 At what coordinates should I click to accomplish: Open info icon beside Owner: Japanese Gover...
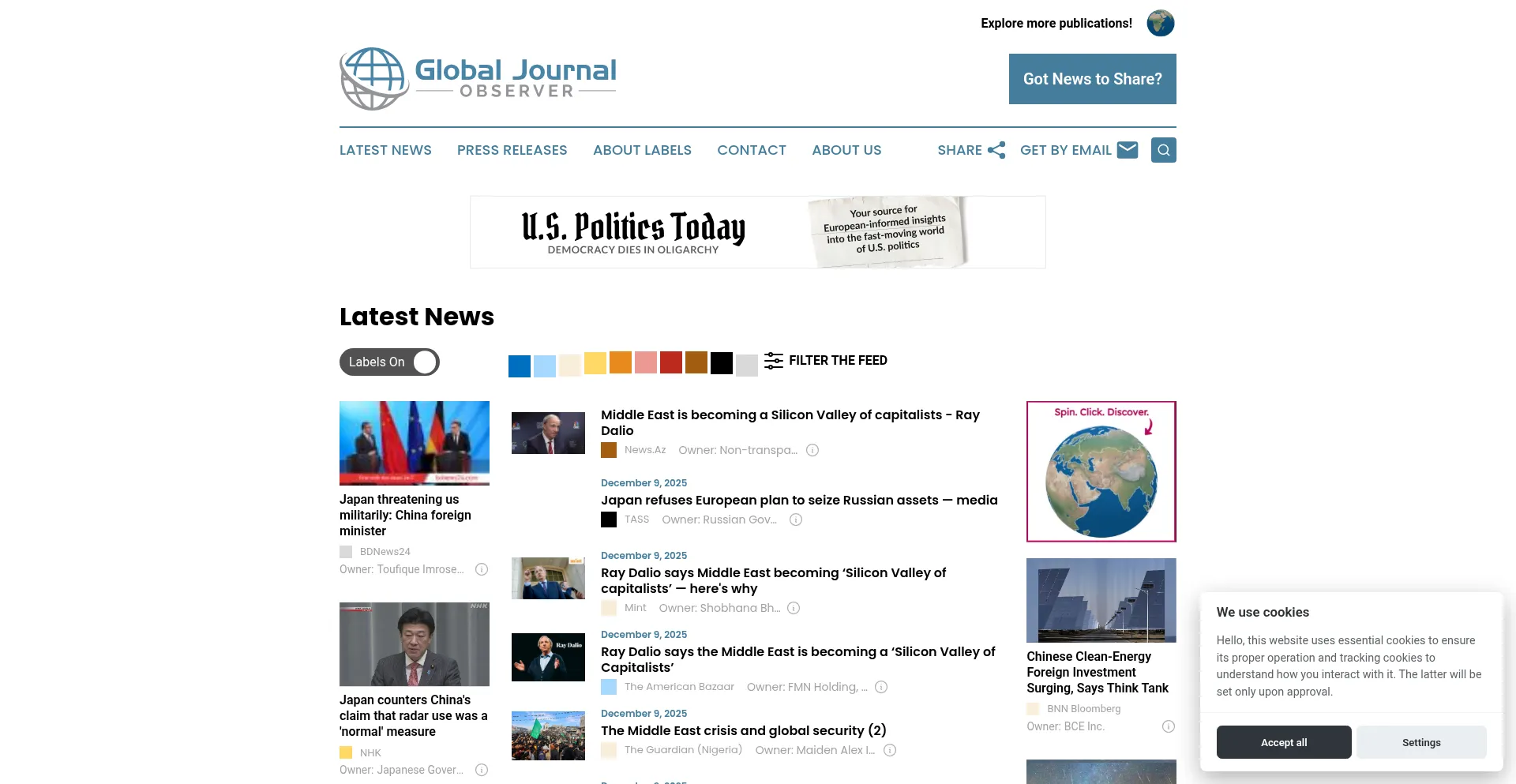[482, 770]
